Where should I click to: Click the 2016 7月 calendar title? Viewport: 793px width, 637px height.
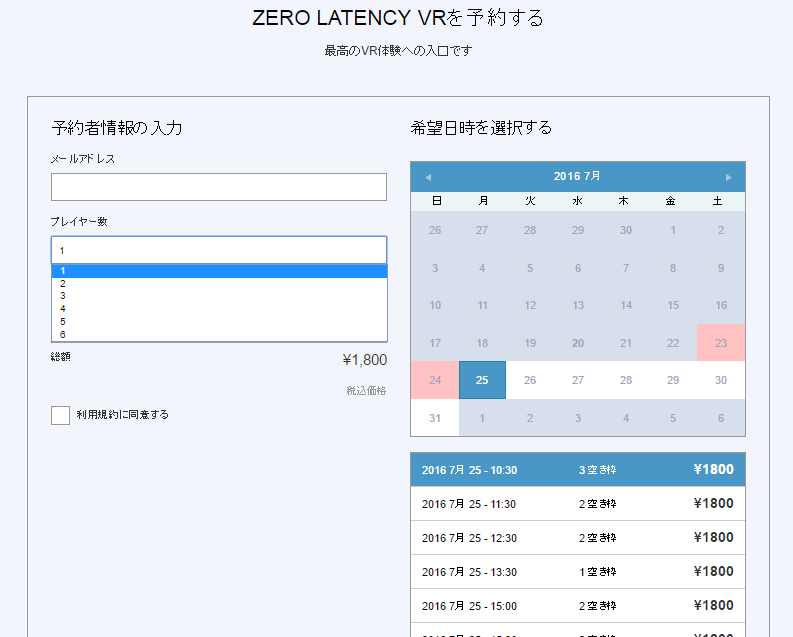pyautogui.click(x=577, y=176)
